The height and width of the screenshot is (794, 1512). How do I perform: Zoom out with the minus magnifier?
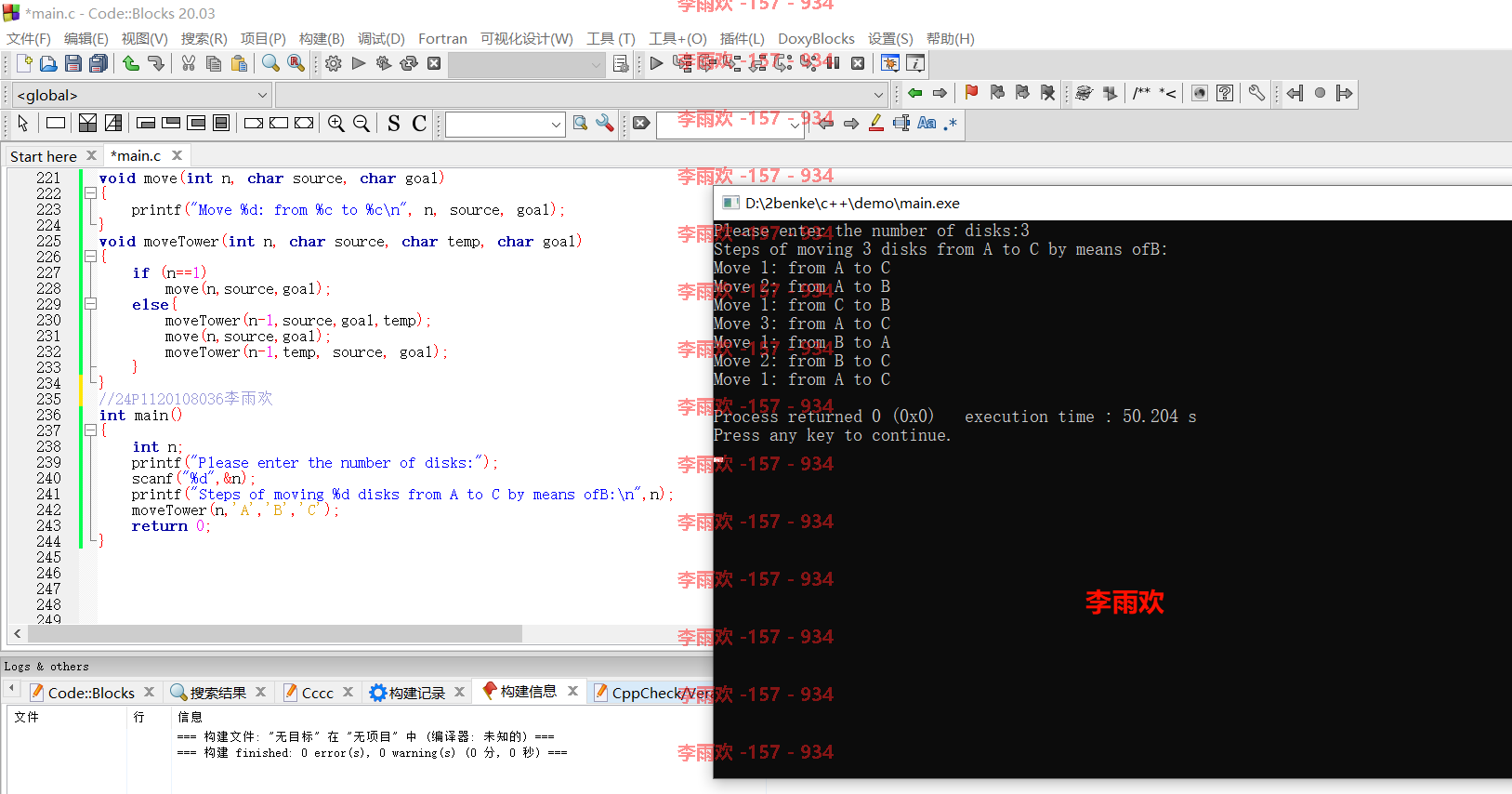coord(362,123)
